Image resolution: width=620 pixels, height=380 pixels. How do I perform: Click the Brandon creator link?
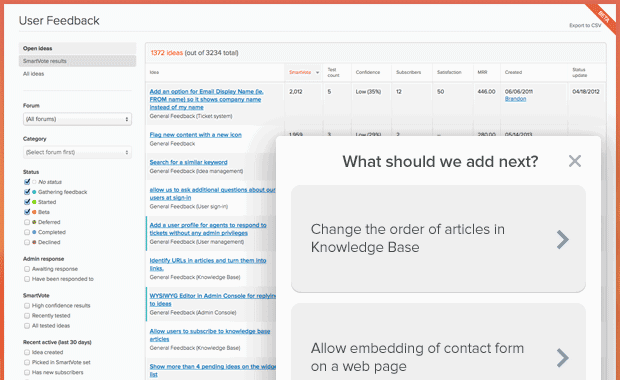[x=515, y=99]
